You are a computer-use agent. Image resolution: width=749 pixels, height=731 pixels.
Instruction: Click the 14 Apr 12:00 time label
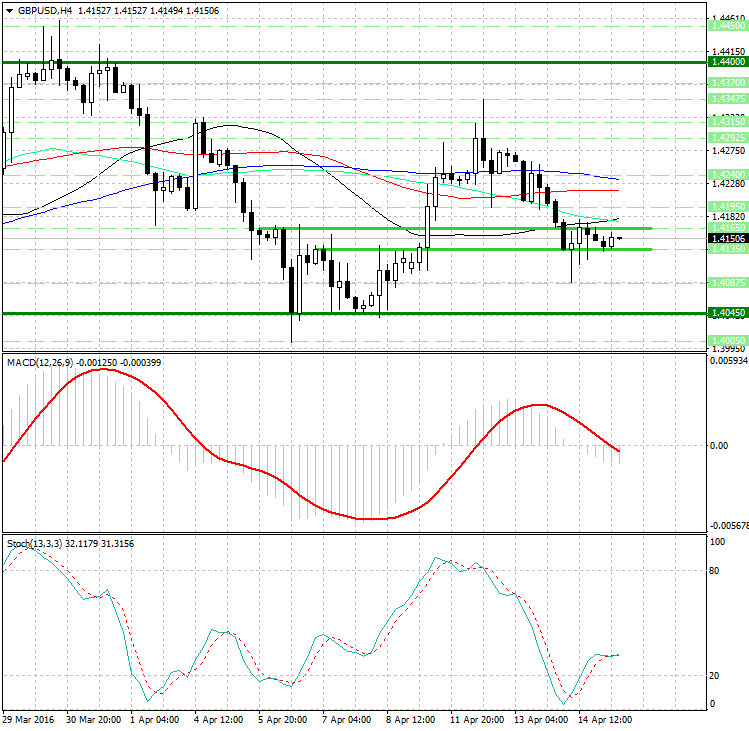(x=608, y=720)
